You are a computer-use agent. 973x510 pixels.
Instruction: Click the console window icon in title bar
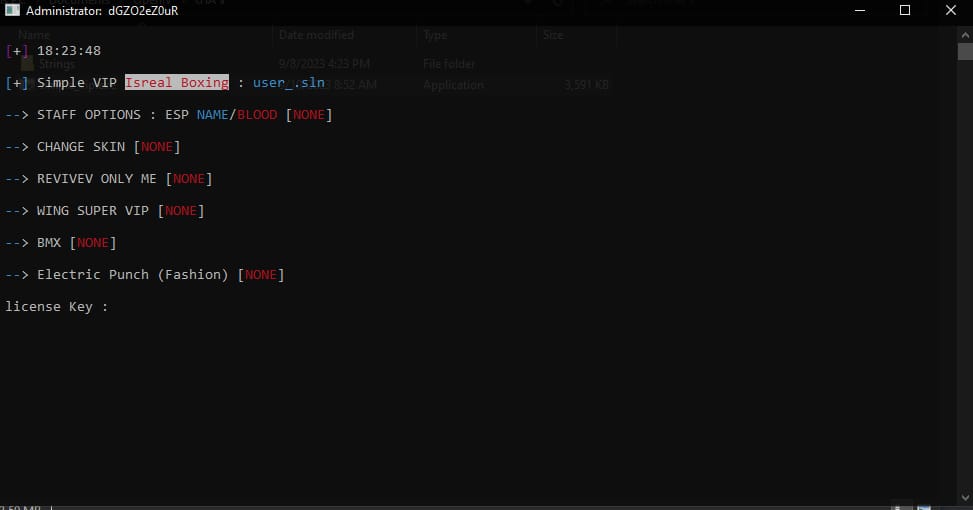(13, 11)
